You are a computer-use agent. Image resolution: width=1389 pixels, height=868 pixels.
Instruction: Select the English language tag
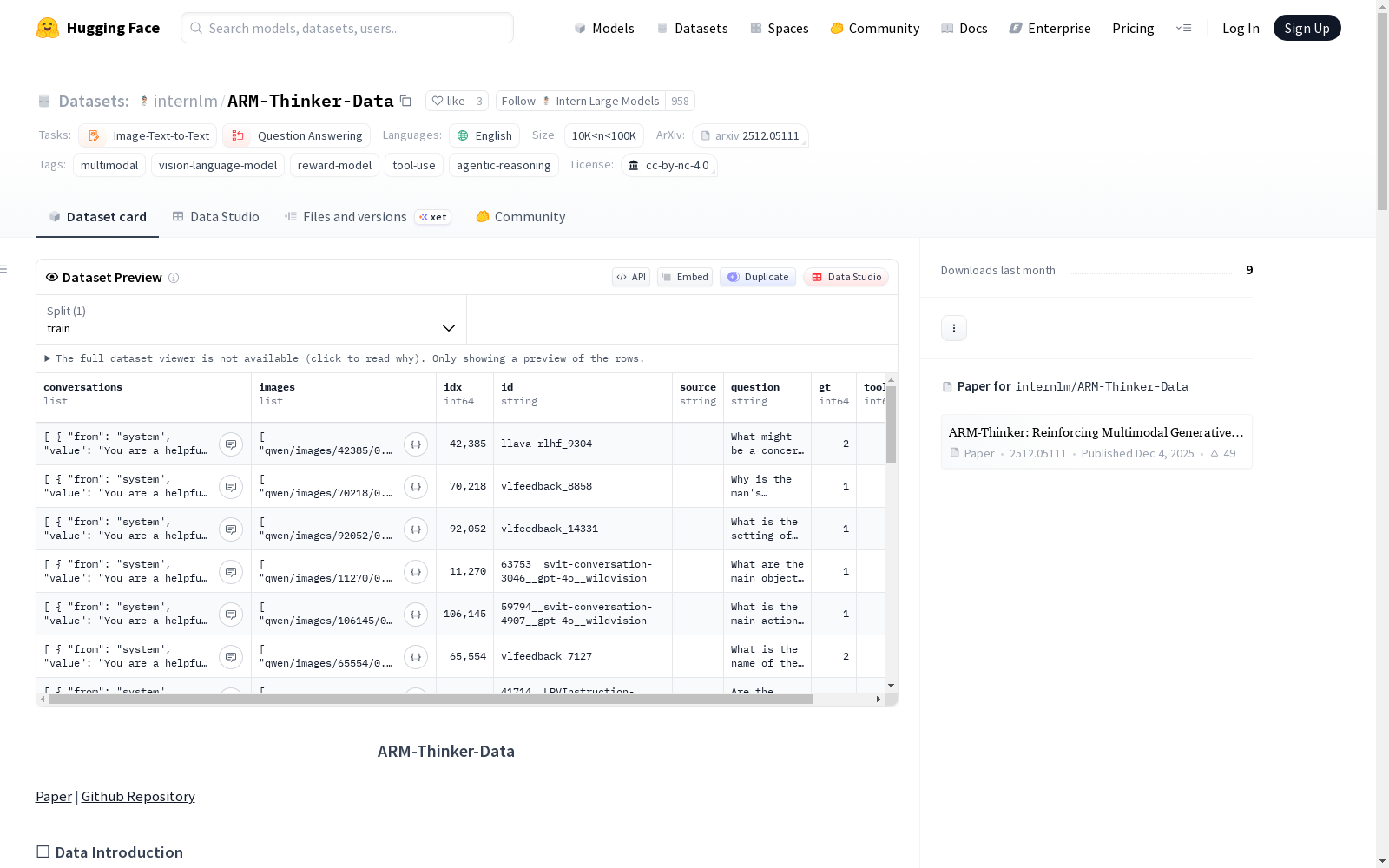coord(484,135)
